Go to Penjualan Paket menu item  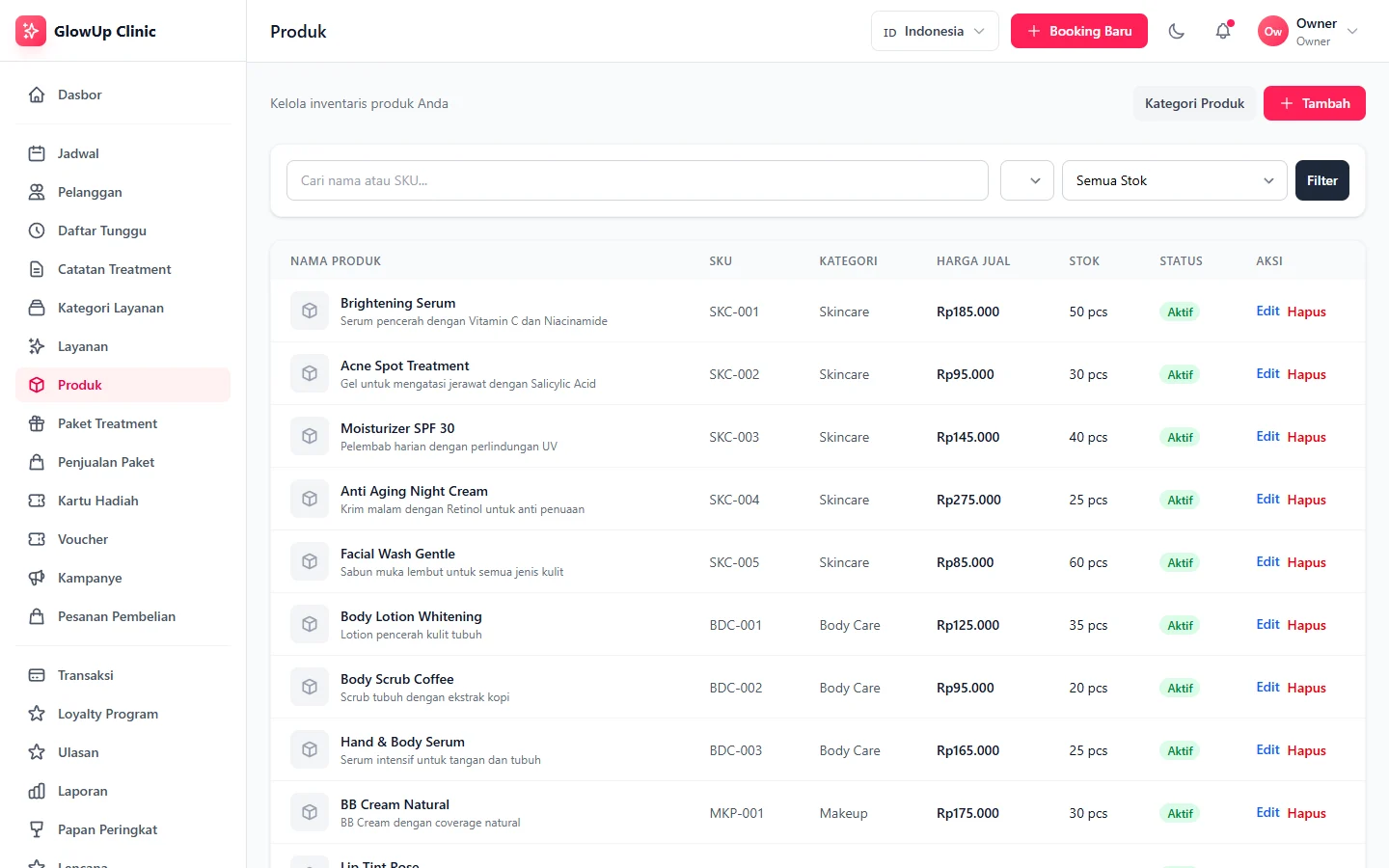pos(123,462)
